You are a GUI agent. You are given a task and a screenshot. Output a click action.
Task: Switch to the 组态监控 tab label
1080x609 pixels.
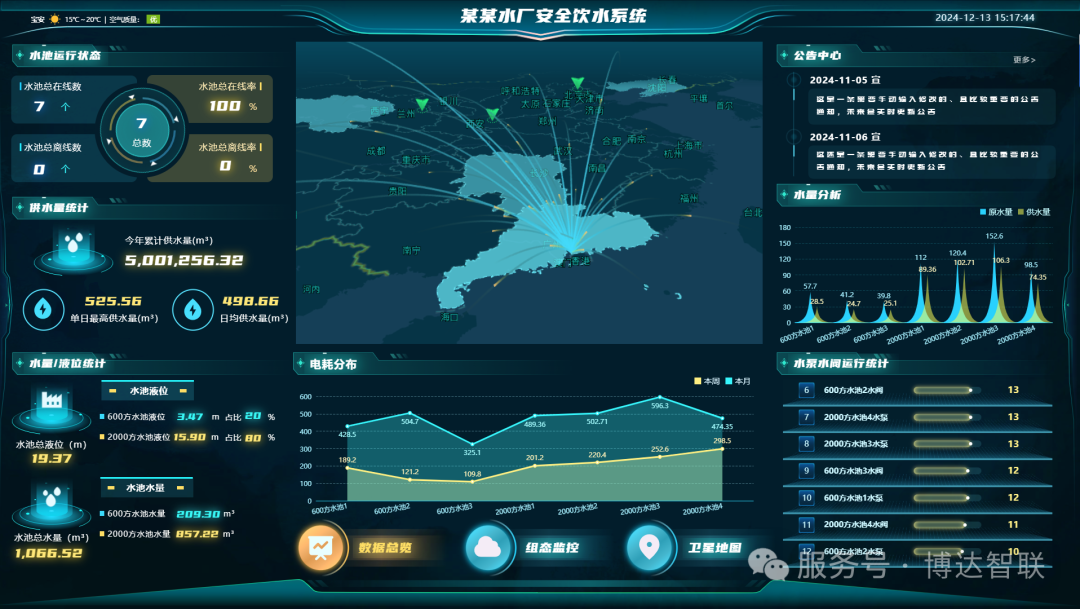point(551,548)
